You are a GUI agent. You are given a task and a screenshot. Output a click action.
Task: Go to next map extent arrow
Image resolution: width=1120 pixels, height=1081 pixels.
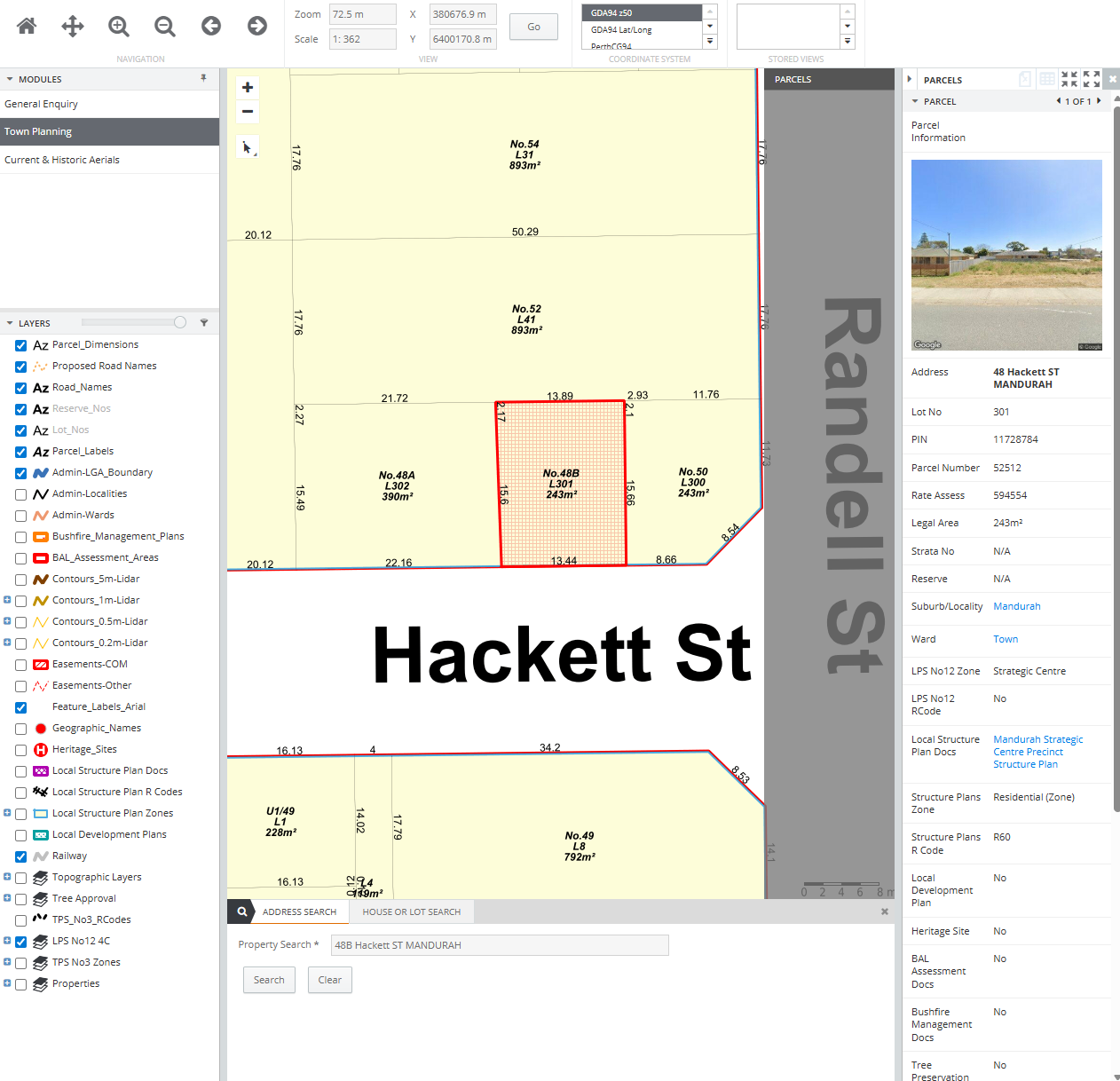[257, 26]
